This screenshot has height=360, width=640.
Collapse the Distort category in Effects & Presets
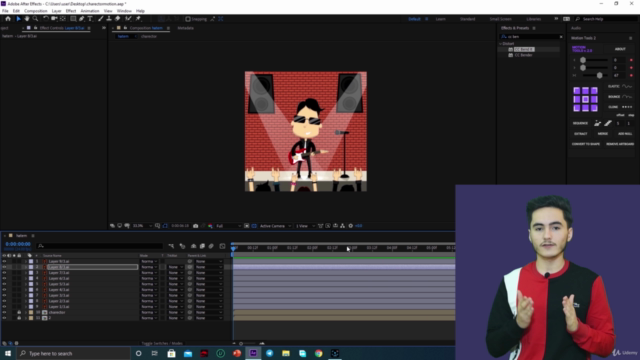coord(501,44)
